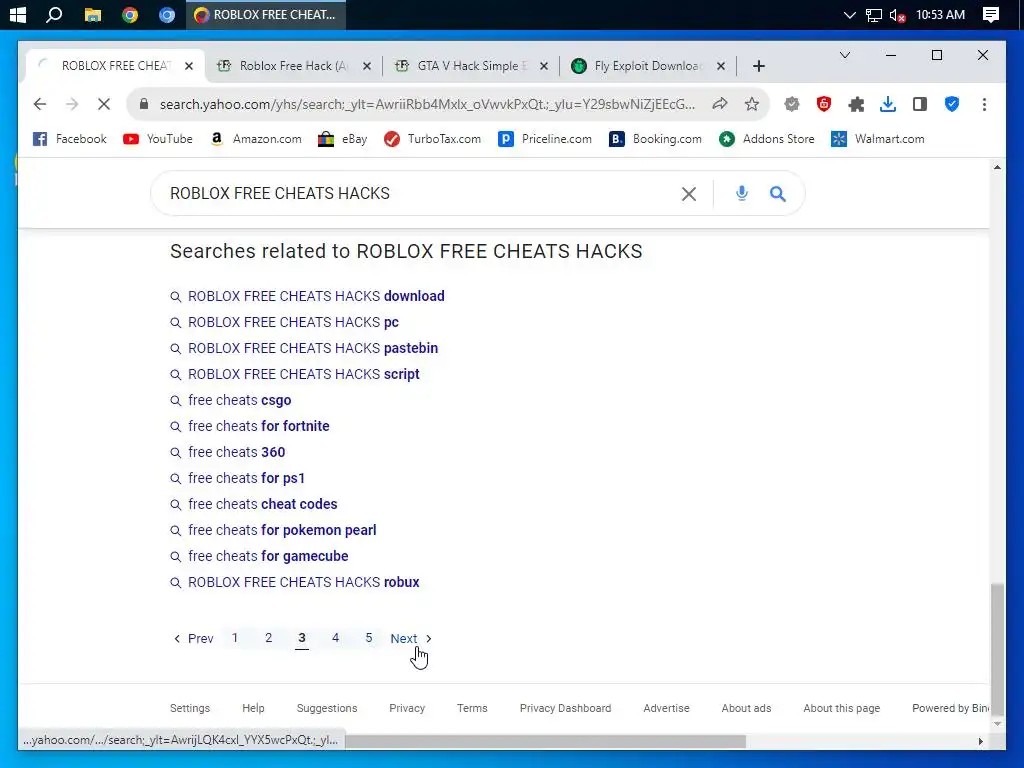Open footer Settings link
Image resolution: width=1024 pixels, height=768 pixels.
(190, 708)
